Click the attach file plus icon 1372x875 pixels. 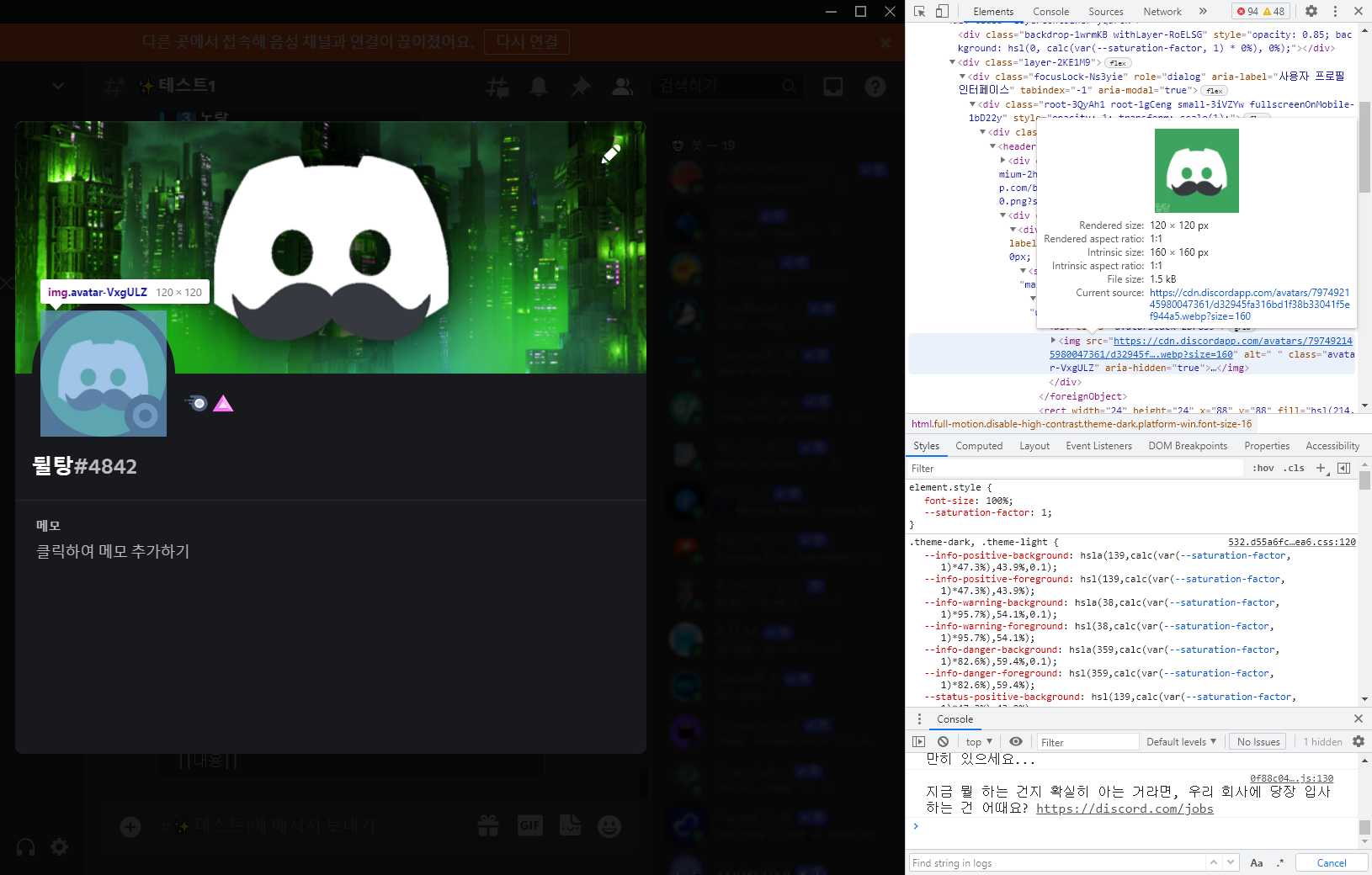(130, 826)
